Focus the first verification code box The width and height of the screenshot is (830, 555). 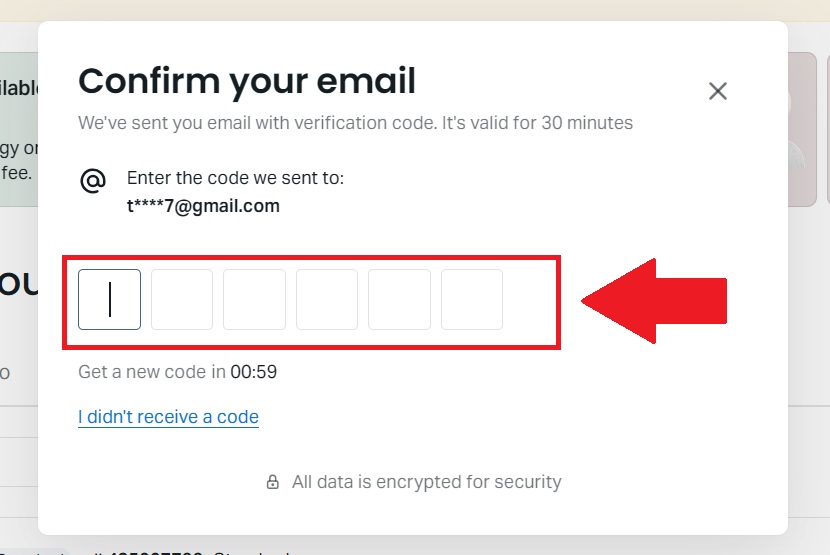(x=110, y=299)
